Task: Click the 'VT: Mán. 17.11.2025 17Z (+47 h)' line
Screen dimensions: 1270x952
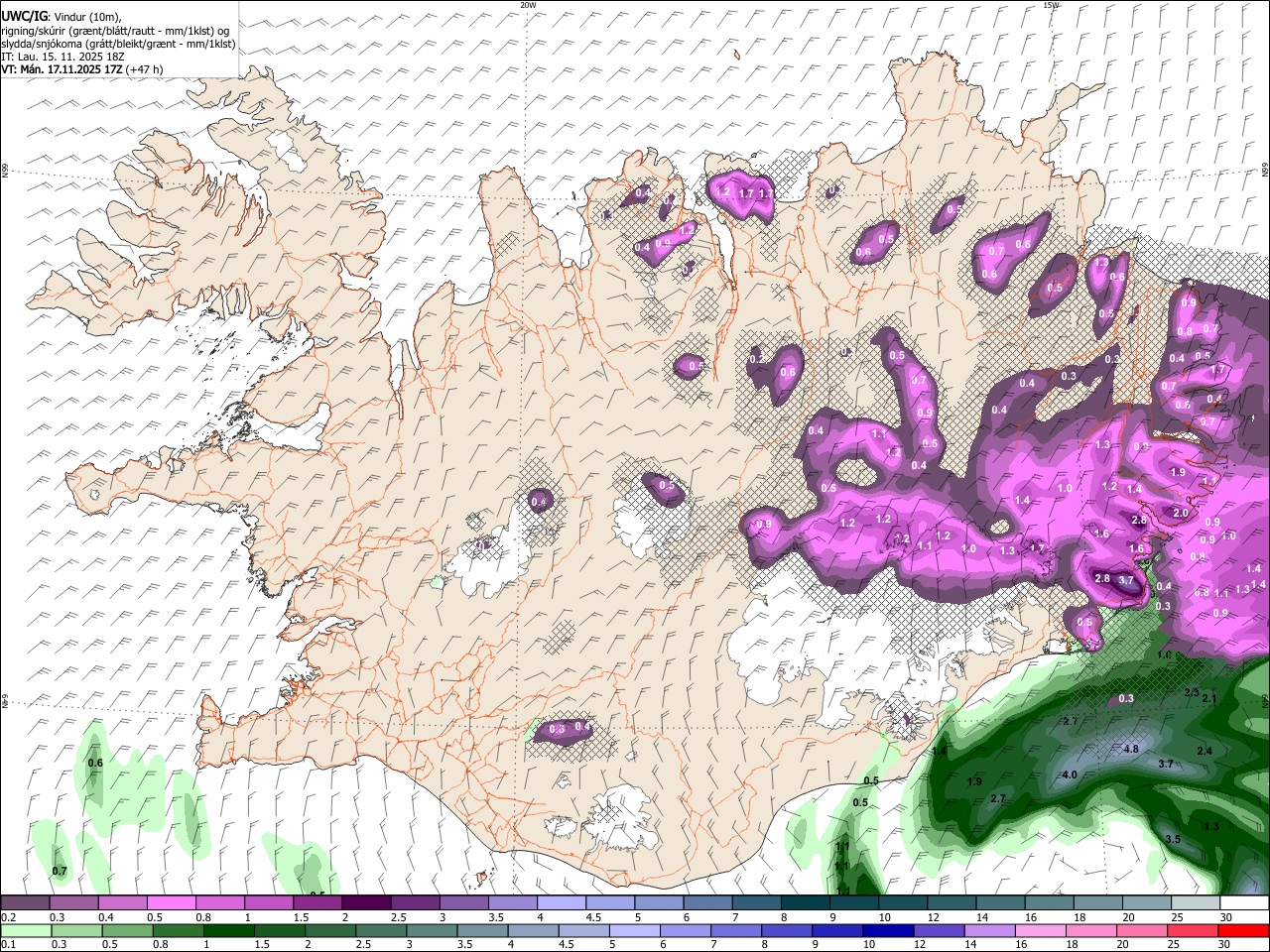Action: 82,69
